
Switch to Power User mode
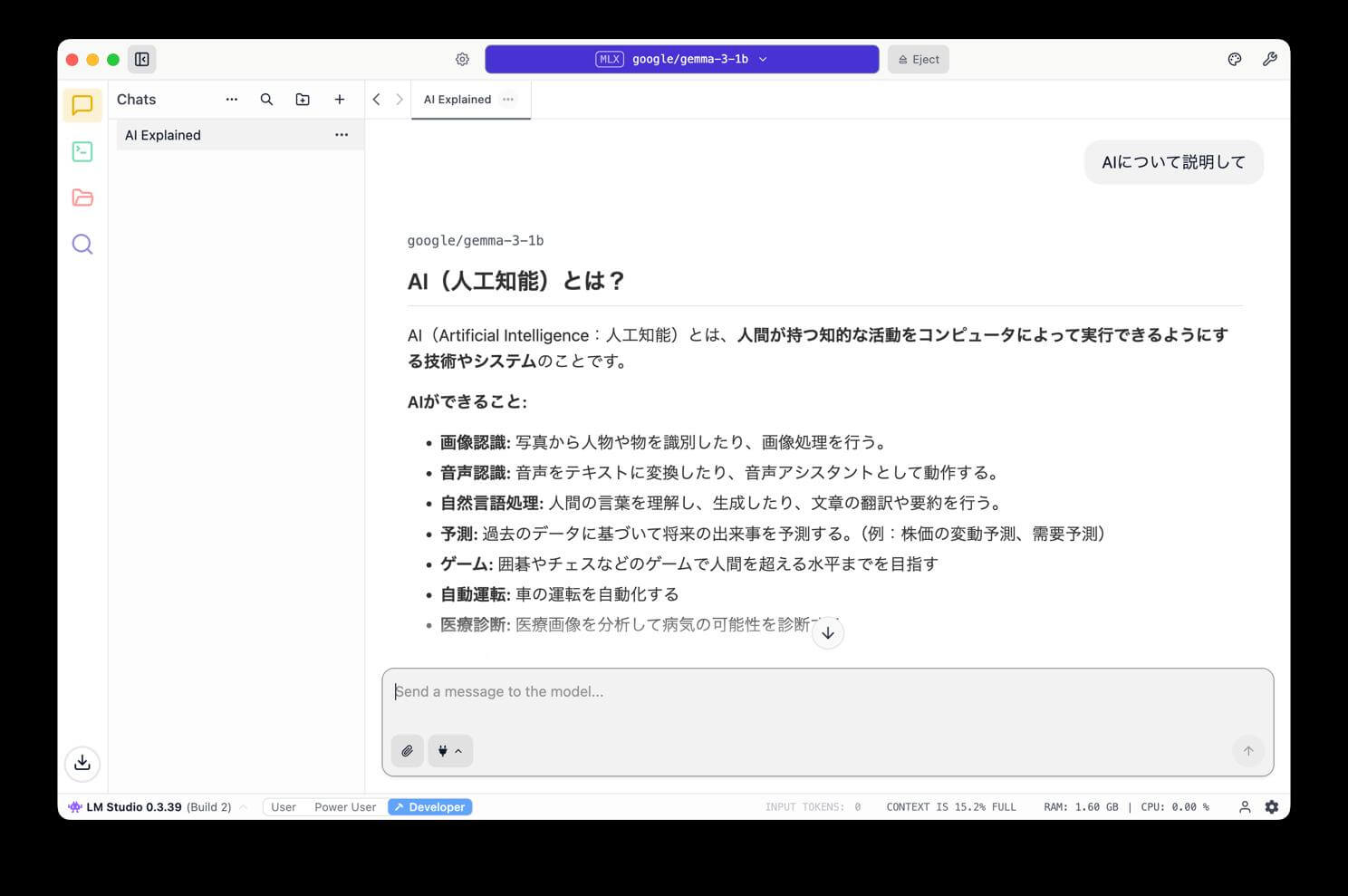[344, 807]
